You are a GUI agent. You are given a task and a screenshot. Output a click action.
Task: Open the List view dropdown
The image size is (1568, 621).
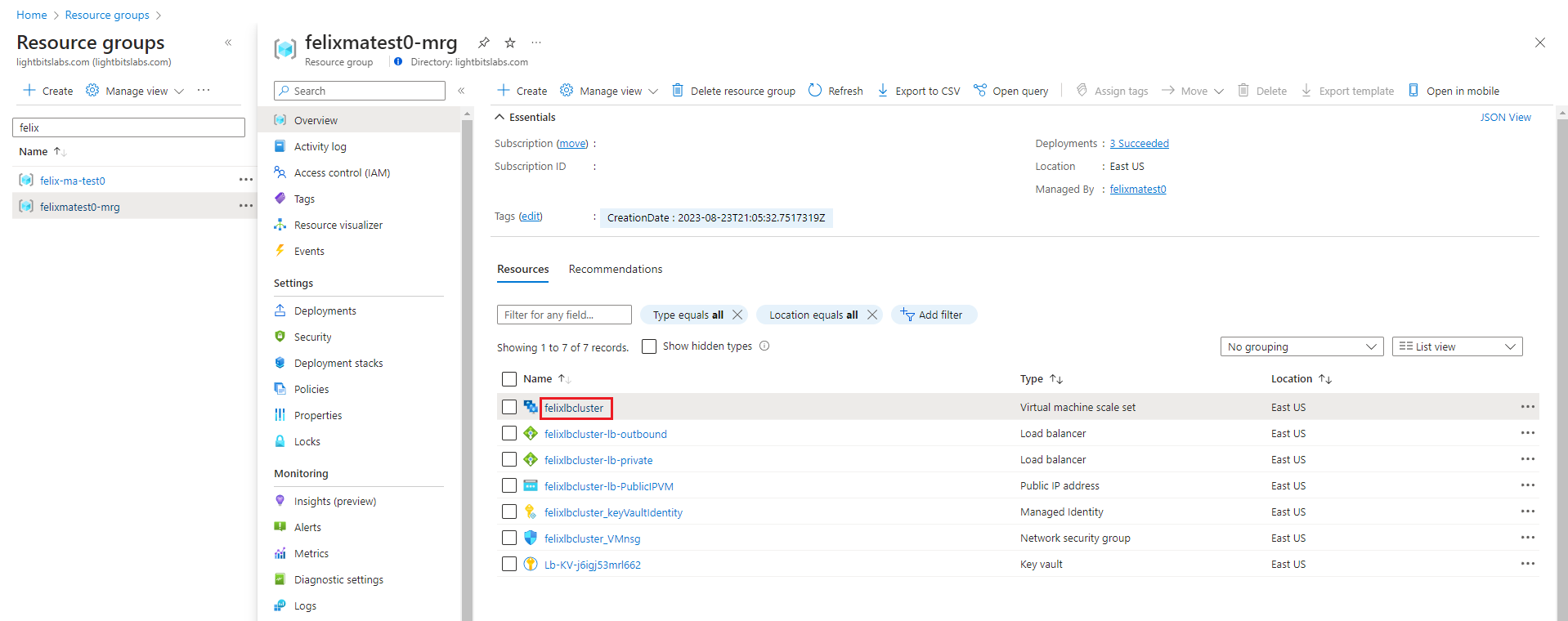(1457, 346)
